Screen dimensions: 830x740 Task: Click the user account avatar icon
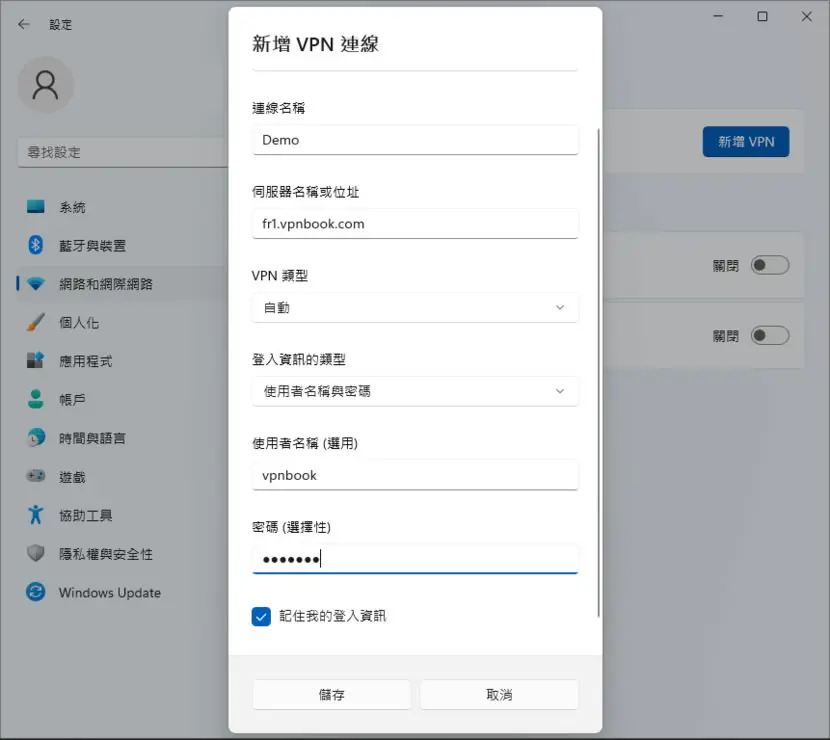[x=46, y=85]
